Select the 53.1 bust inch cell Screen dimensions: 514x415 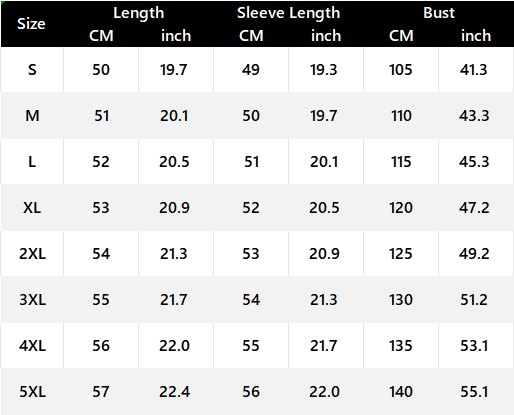pos(474,346)
